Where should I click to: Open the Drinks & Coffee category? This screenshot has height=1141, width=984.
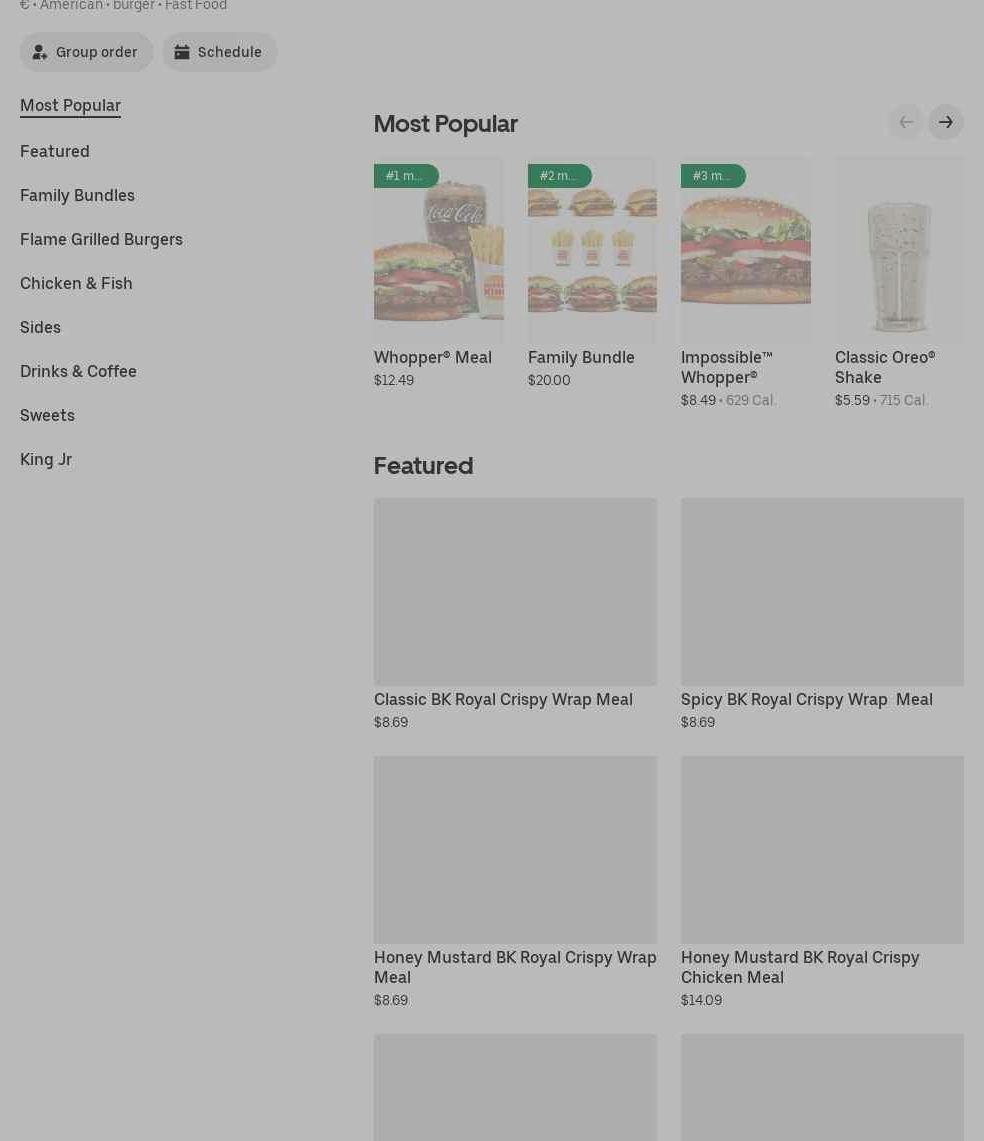(x=78, y=371)
